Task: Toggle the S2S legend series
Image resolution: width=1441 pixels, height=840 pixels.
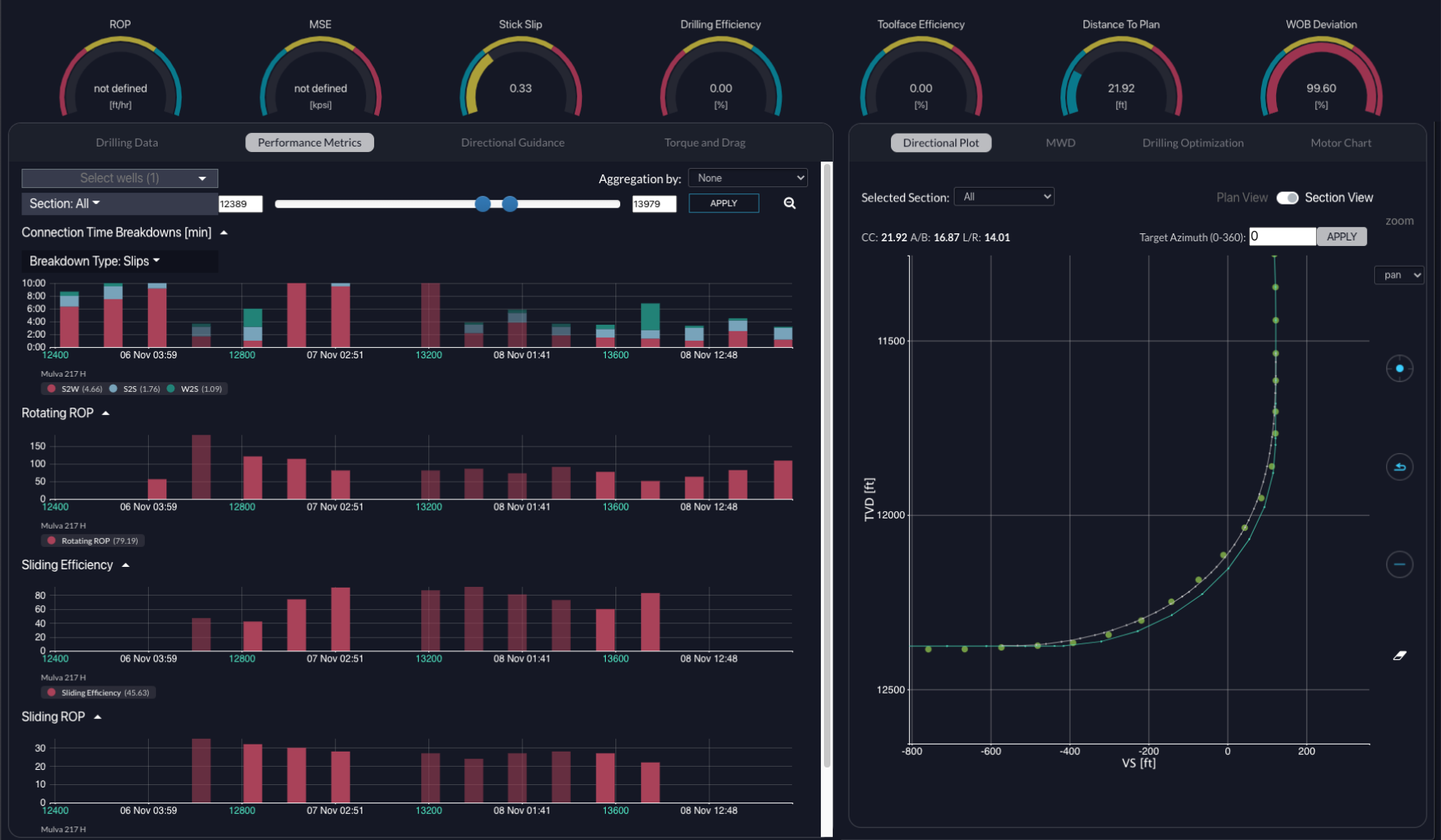Action: 135,389
